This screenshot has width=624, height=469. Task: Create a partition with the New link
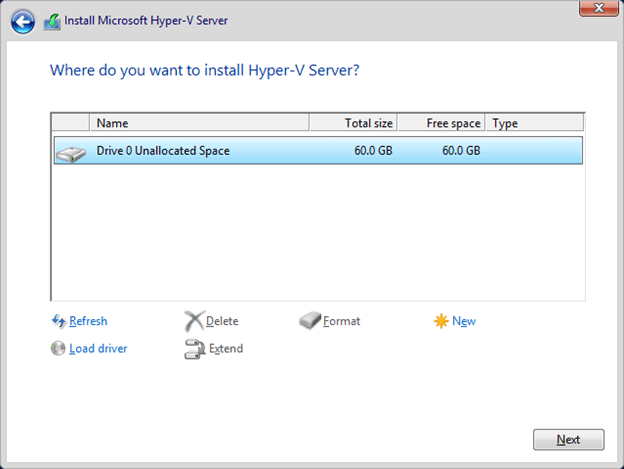(464, 321)
